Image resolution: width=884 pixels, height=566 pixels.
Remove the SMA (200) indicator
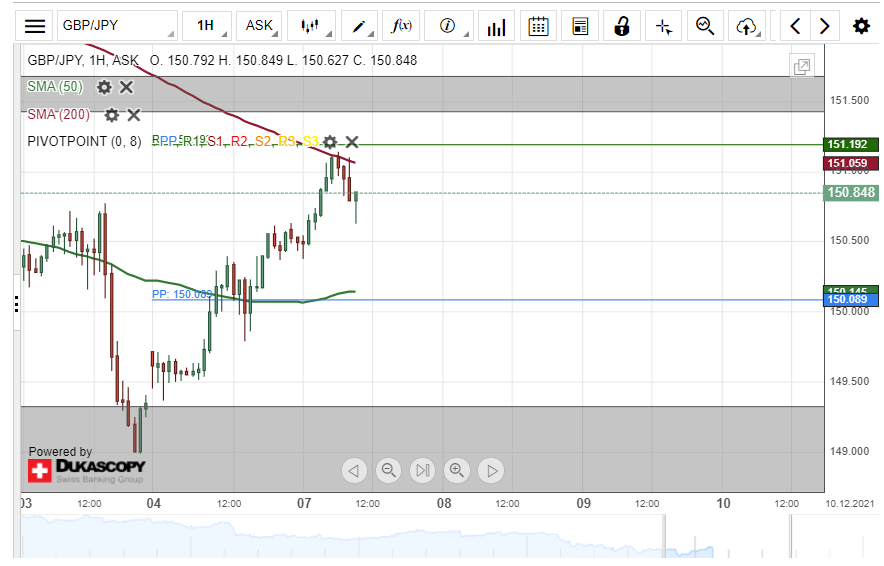pos(134,115)
